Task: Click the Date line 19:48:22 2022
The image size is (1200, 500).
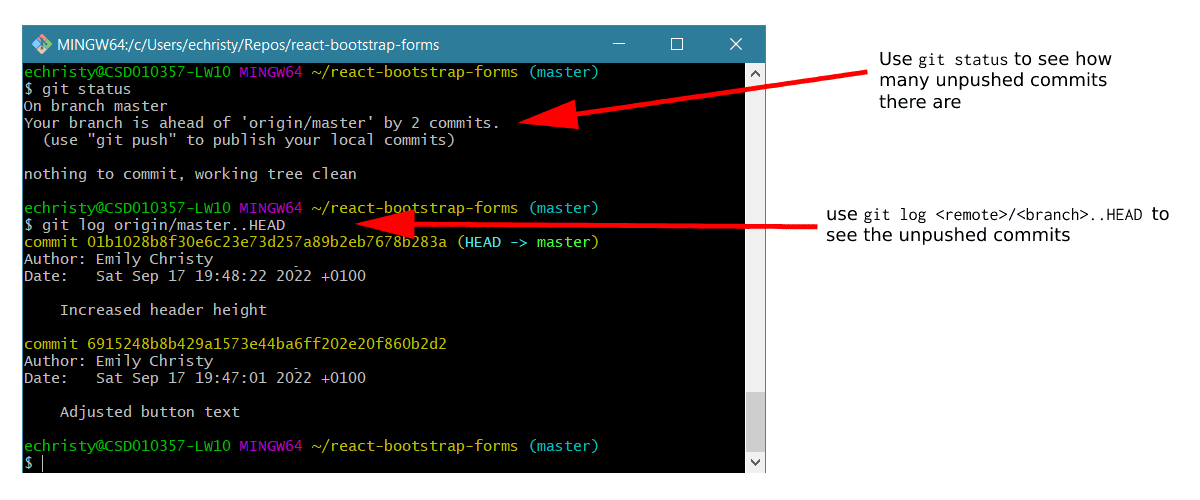Action: tap(195, 276)
